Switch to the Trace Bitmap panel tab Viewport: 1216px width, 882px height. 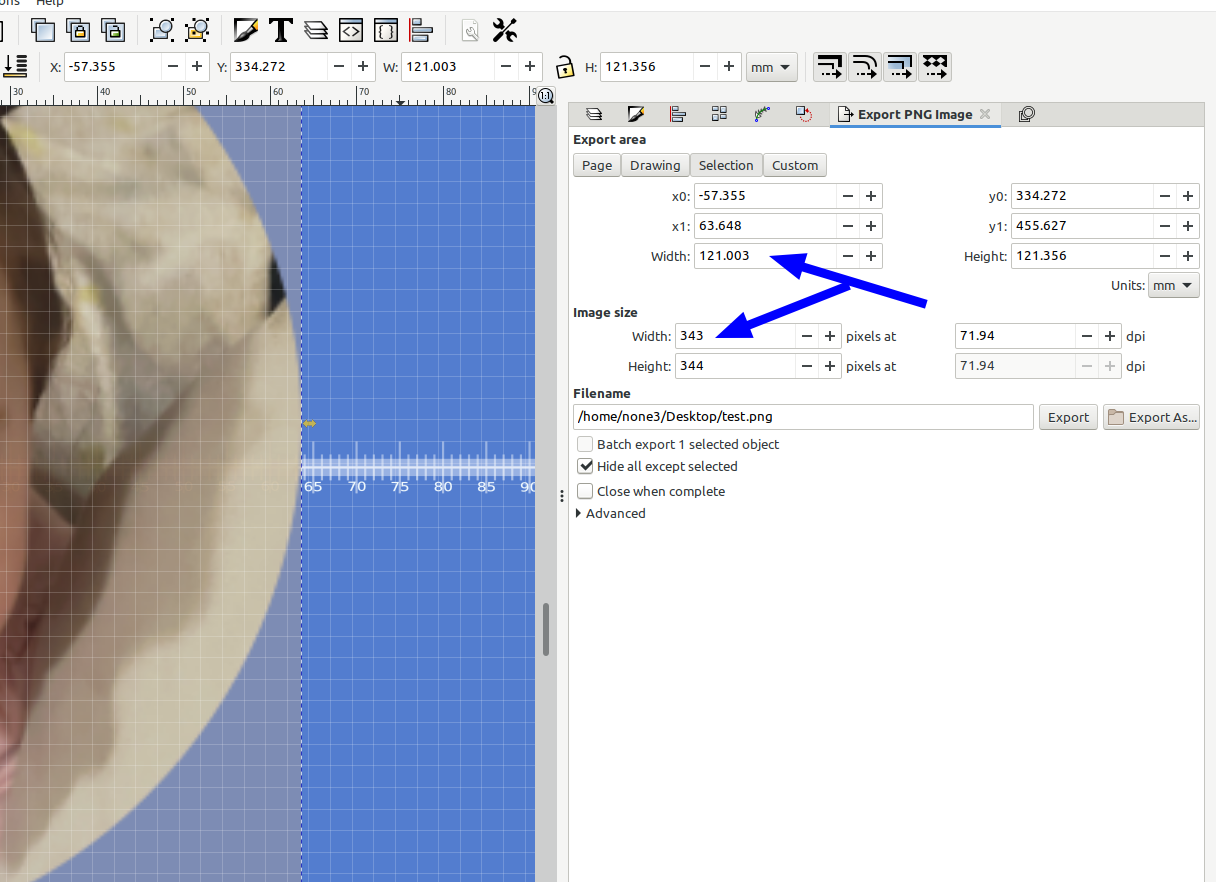pos(1026,114)
